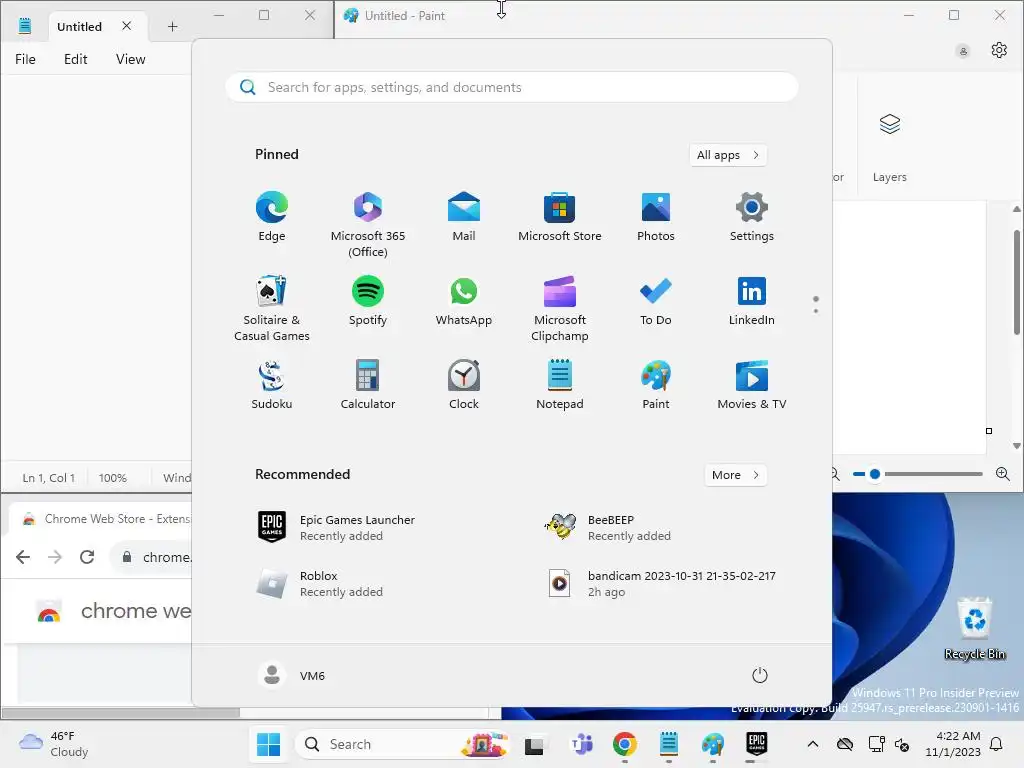Launch Paint from pinned apps

656,385
